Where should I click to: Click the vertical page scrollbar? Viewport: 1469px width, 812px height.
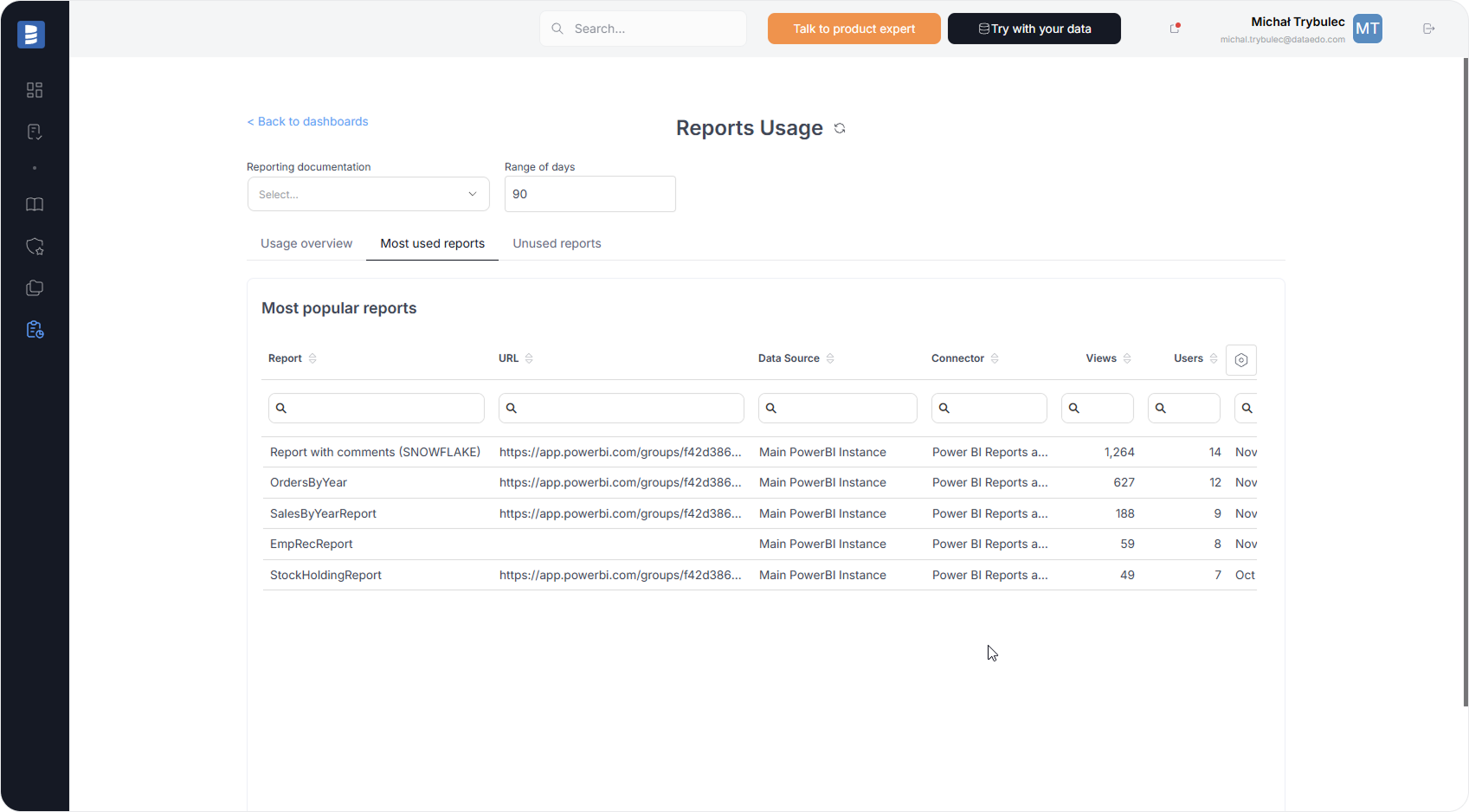[x=1465, y=381]
